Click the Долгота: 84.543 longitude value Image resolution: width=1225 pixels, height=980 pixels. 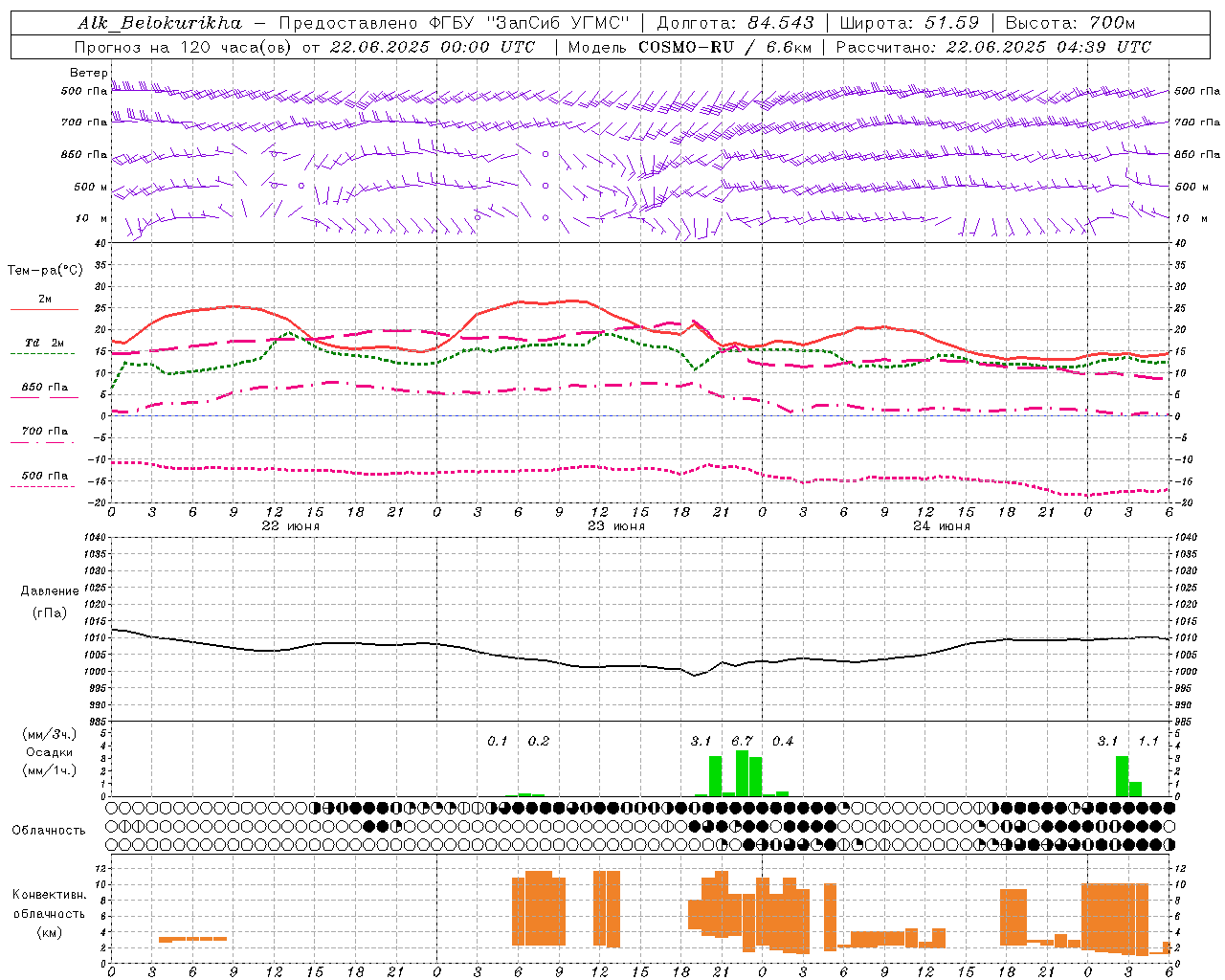click(x=736, y=23)
